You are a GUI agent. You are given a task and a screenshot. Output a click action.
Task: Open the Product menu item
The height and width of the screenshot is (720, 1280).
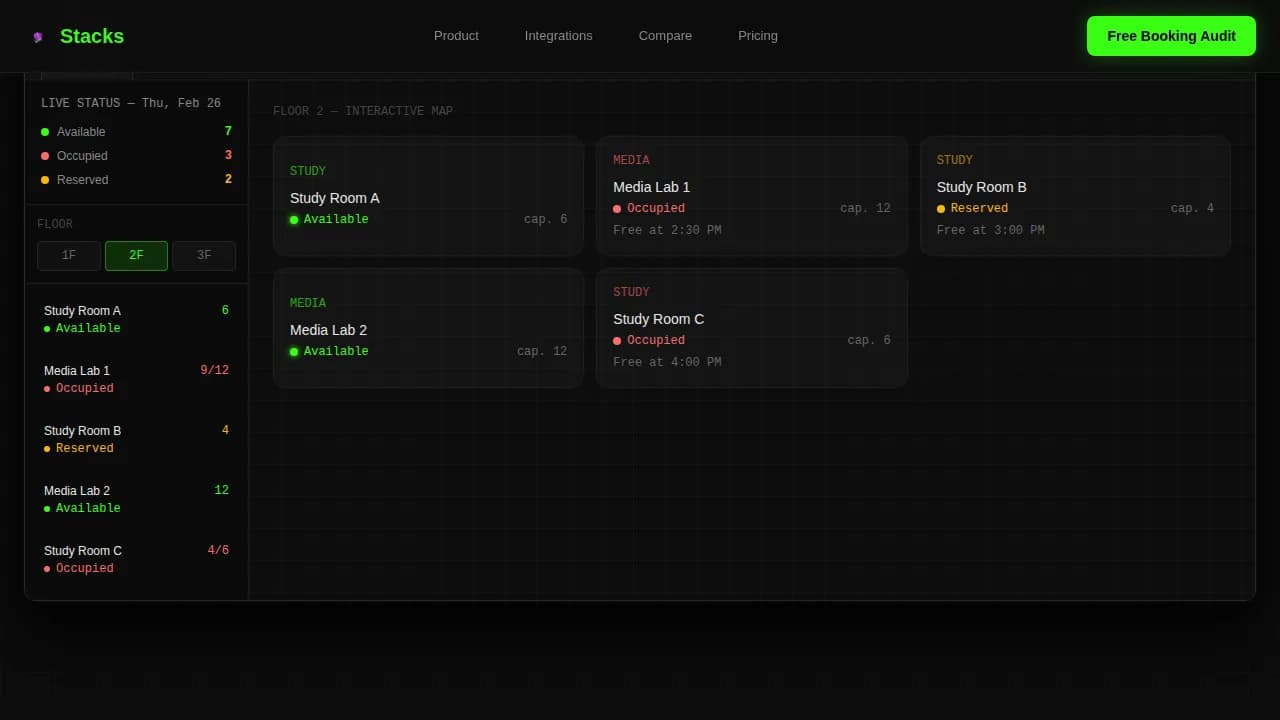(x=456, y=36)
